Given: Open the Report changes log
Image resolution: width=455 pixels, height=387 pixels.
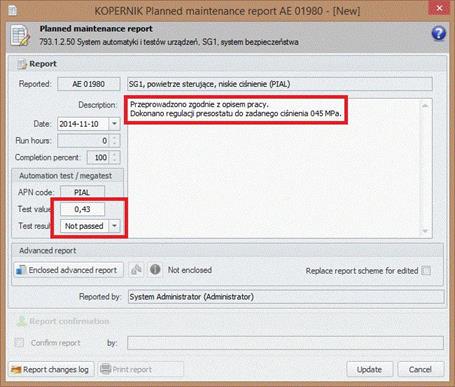Looking at the screenshot, I should [x=51, y=370].
